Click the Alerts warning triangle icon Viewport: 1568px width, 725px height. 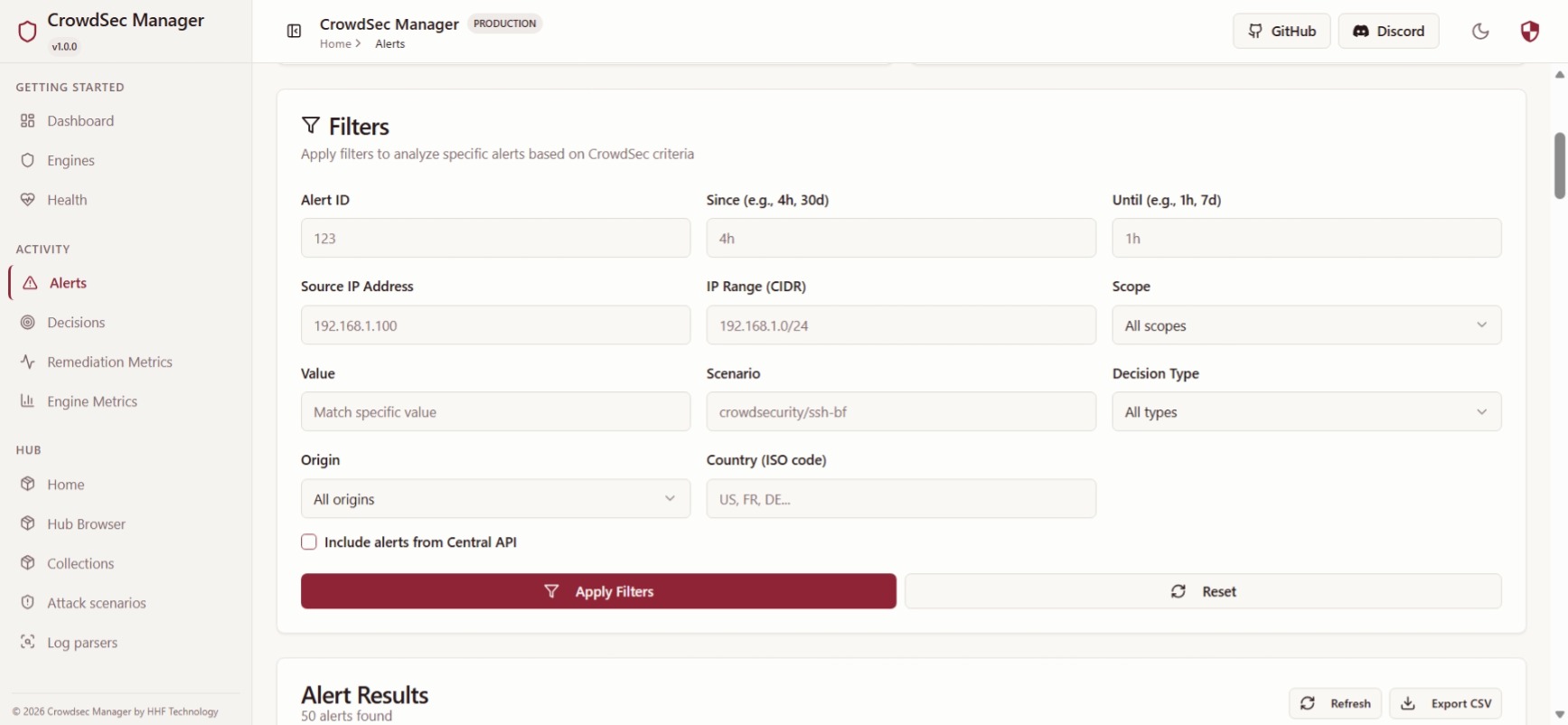[31, 283]
